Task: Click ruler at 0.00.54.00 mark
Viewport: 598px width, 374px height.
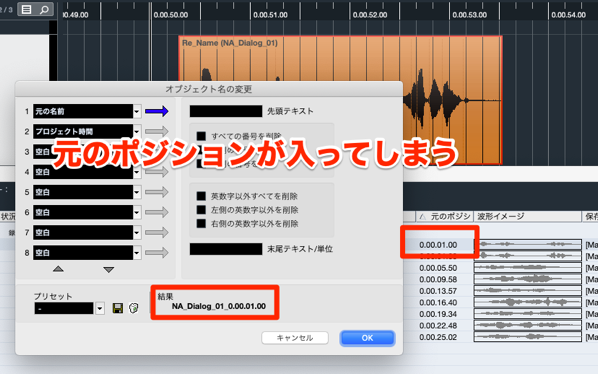Action: pos(568,15)
